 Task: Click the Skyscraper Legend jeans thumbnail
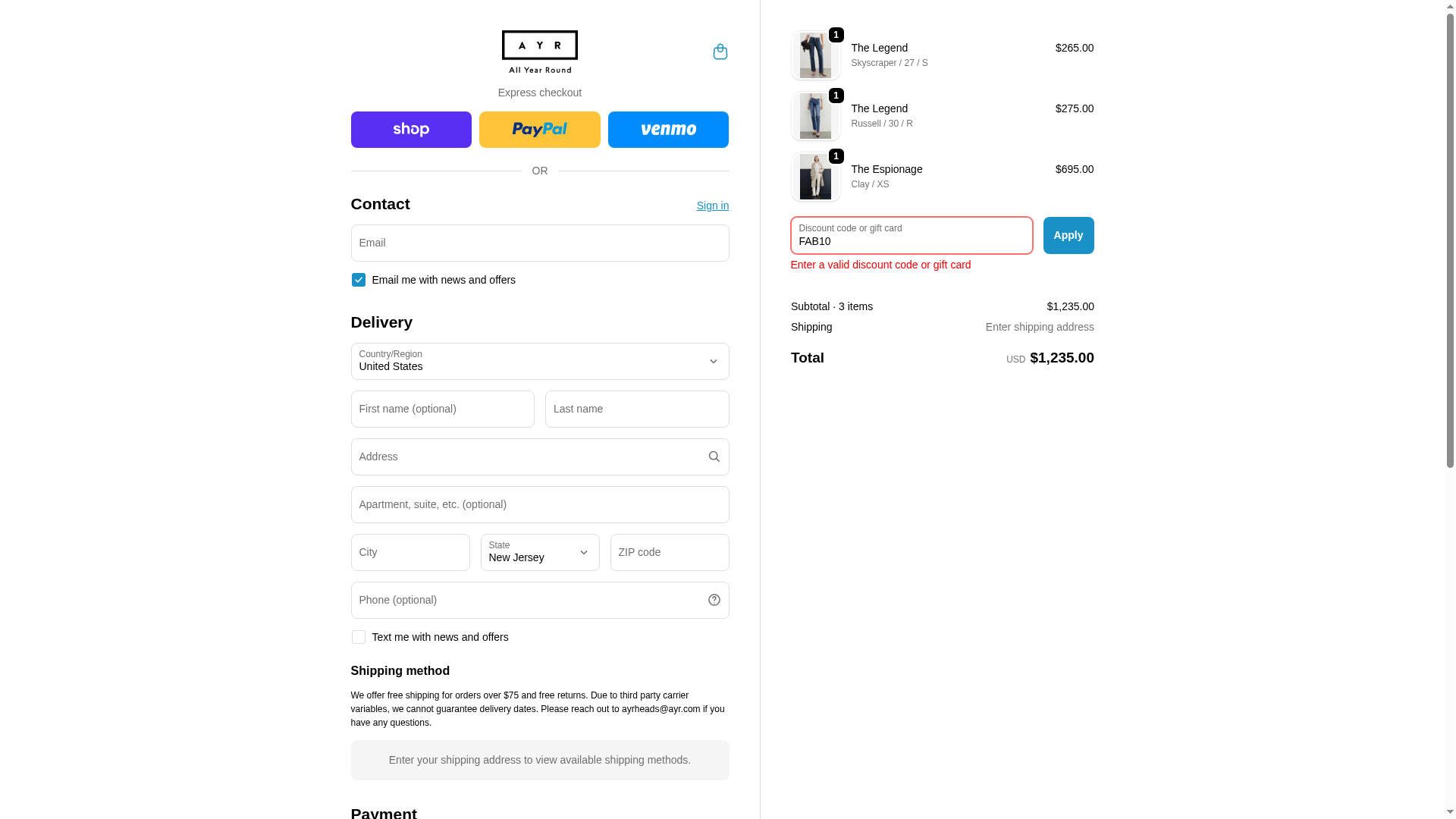815,55
